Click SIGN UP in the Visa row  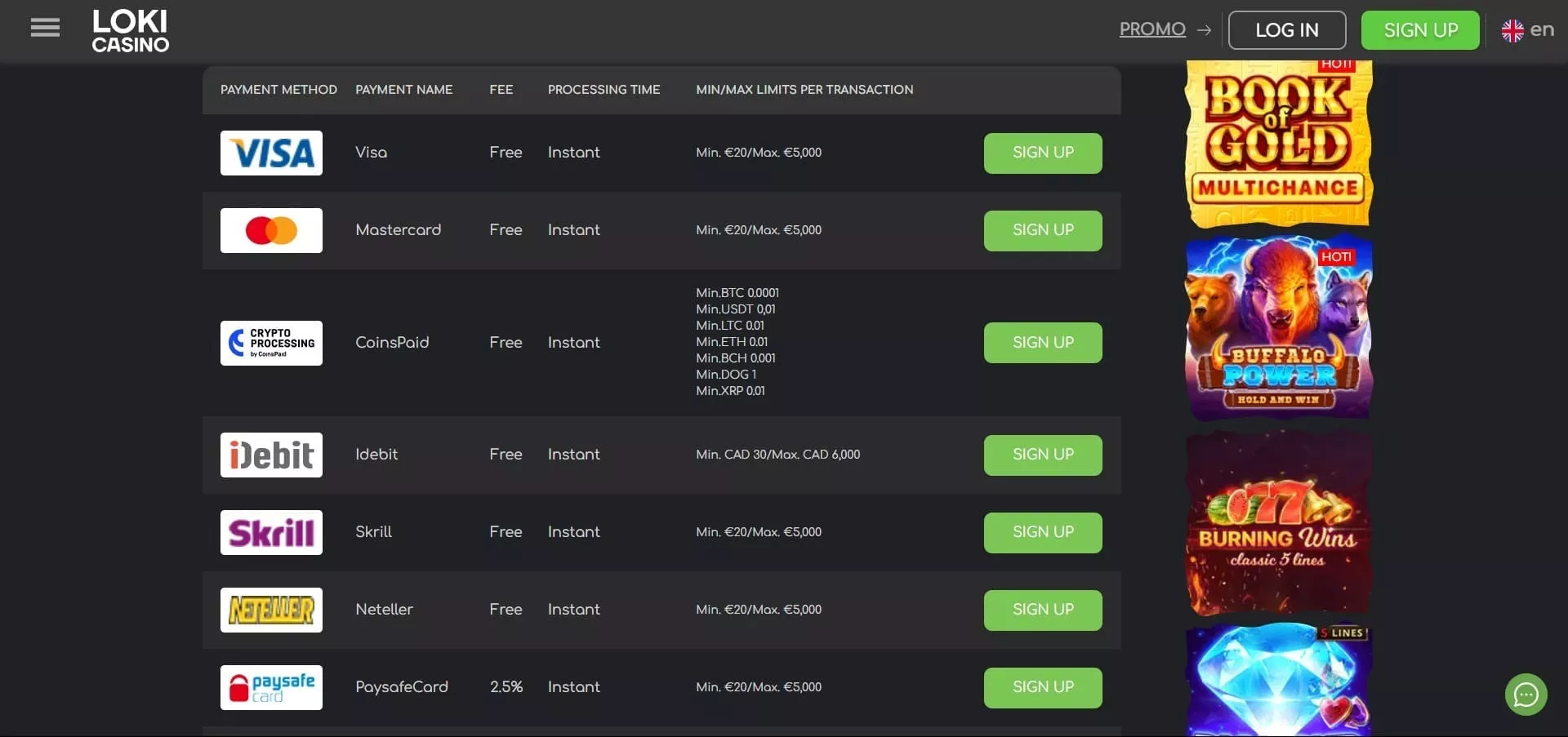pos(1042,153)
